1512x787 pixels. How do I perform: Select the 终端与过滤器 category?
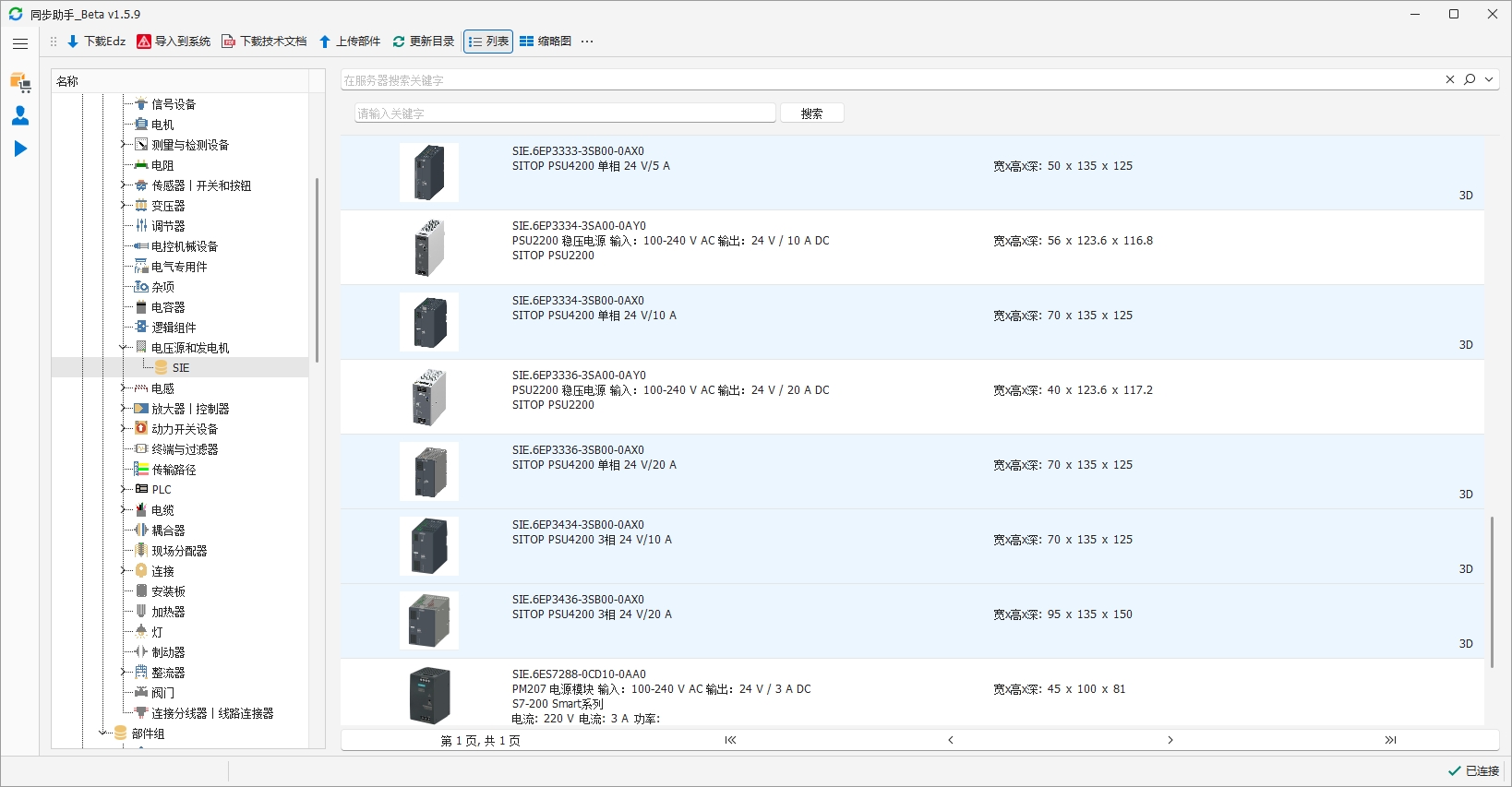coord(185,449)
